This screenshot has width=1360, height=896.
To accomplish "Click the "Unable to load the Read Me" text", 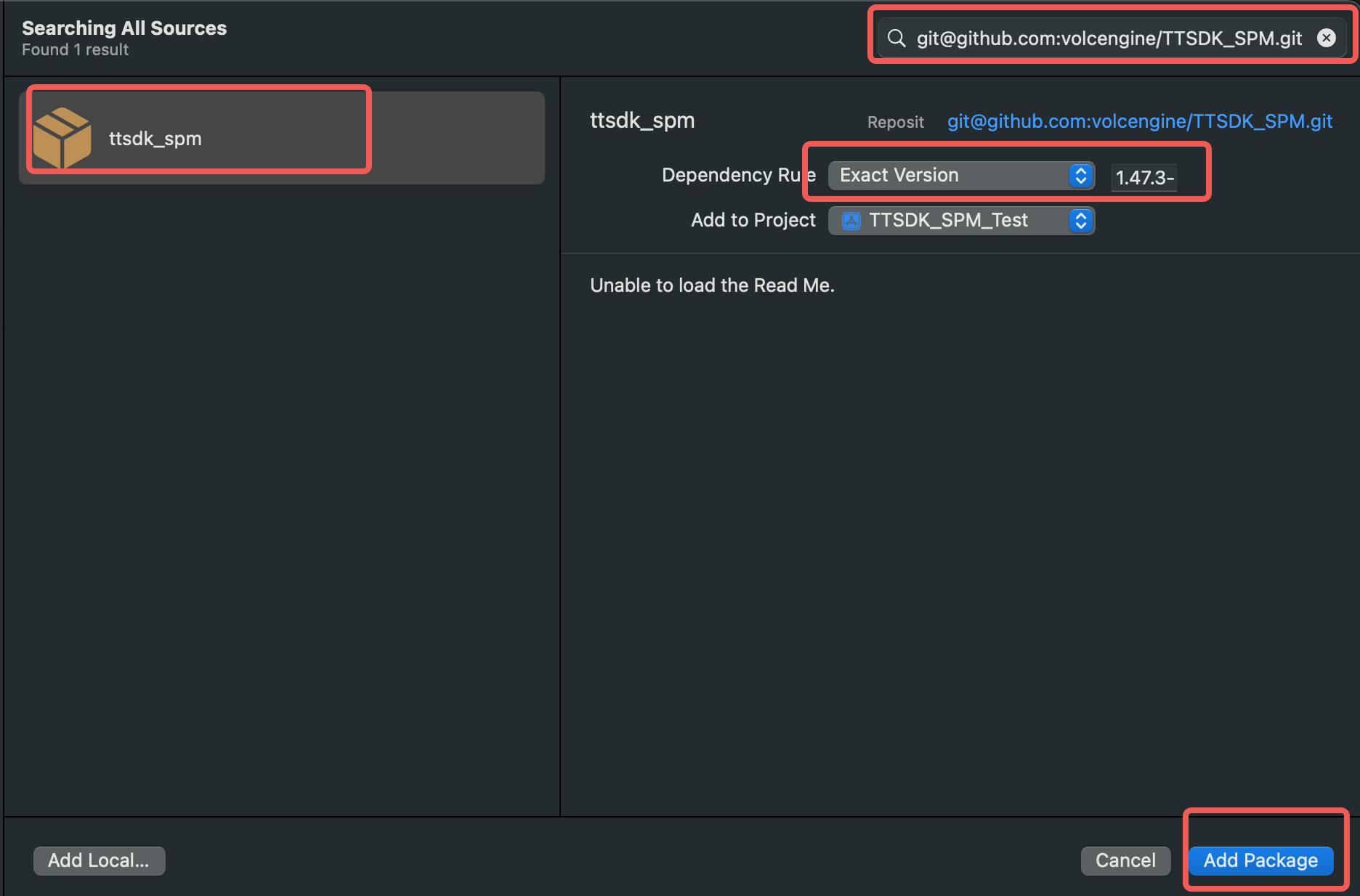I will point(712,285).
